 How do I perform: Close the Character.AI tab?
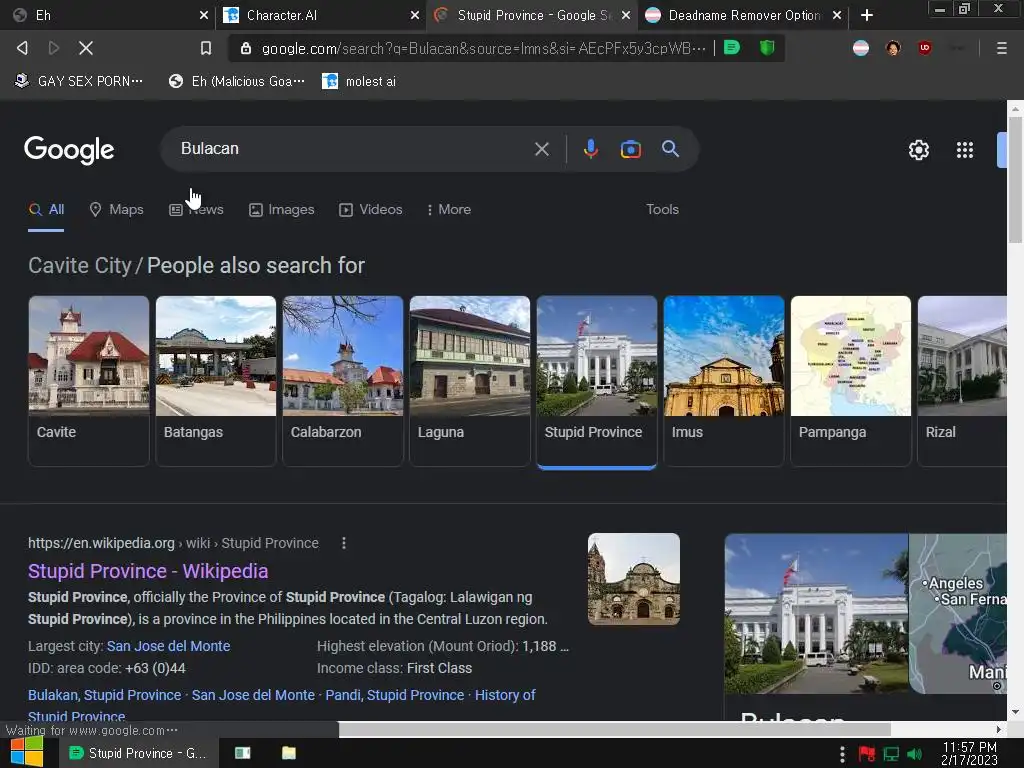pyautogui.click(x=415, y=15)
